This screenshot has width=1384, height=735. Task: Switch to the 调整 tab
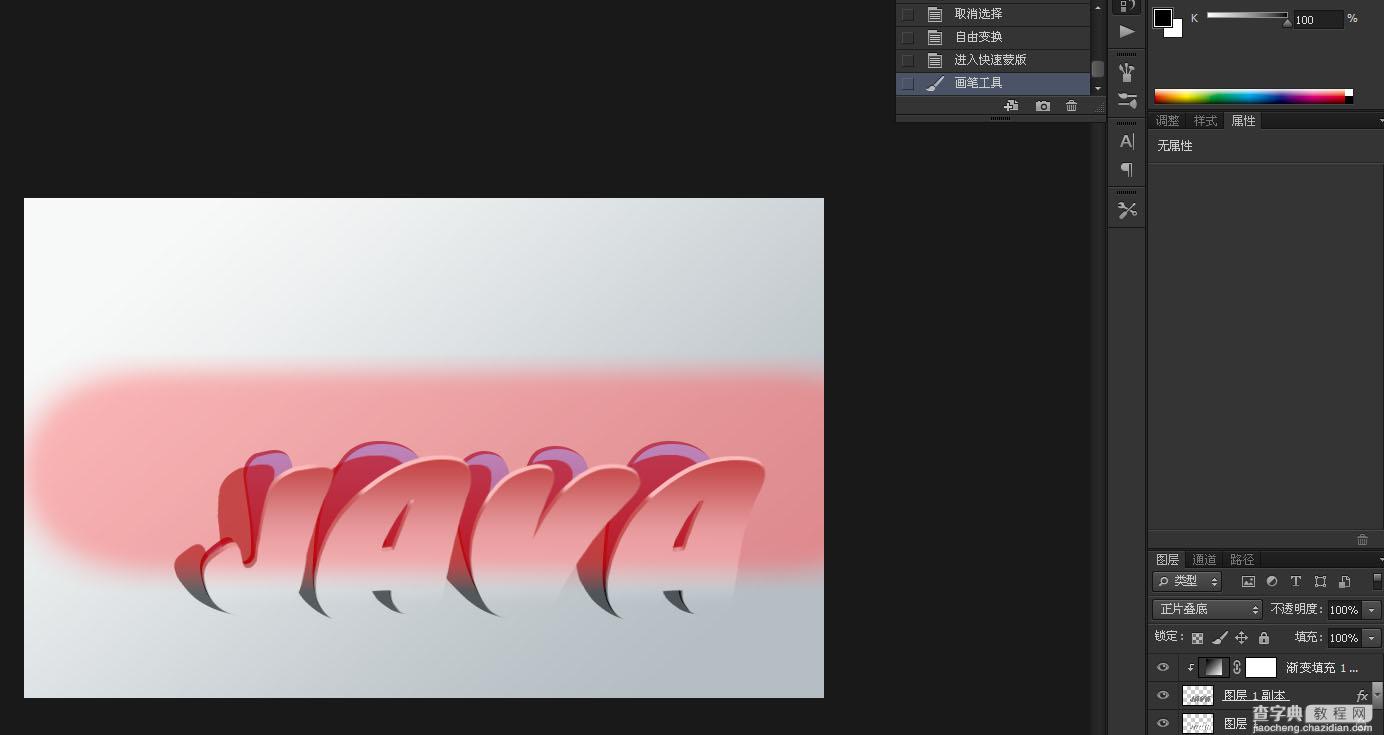(1168, 121)
